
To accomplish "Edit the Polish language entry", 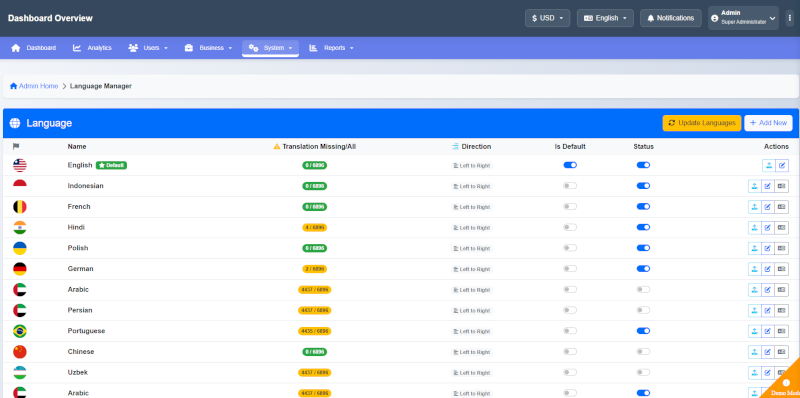I will coord(768,248).
